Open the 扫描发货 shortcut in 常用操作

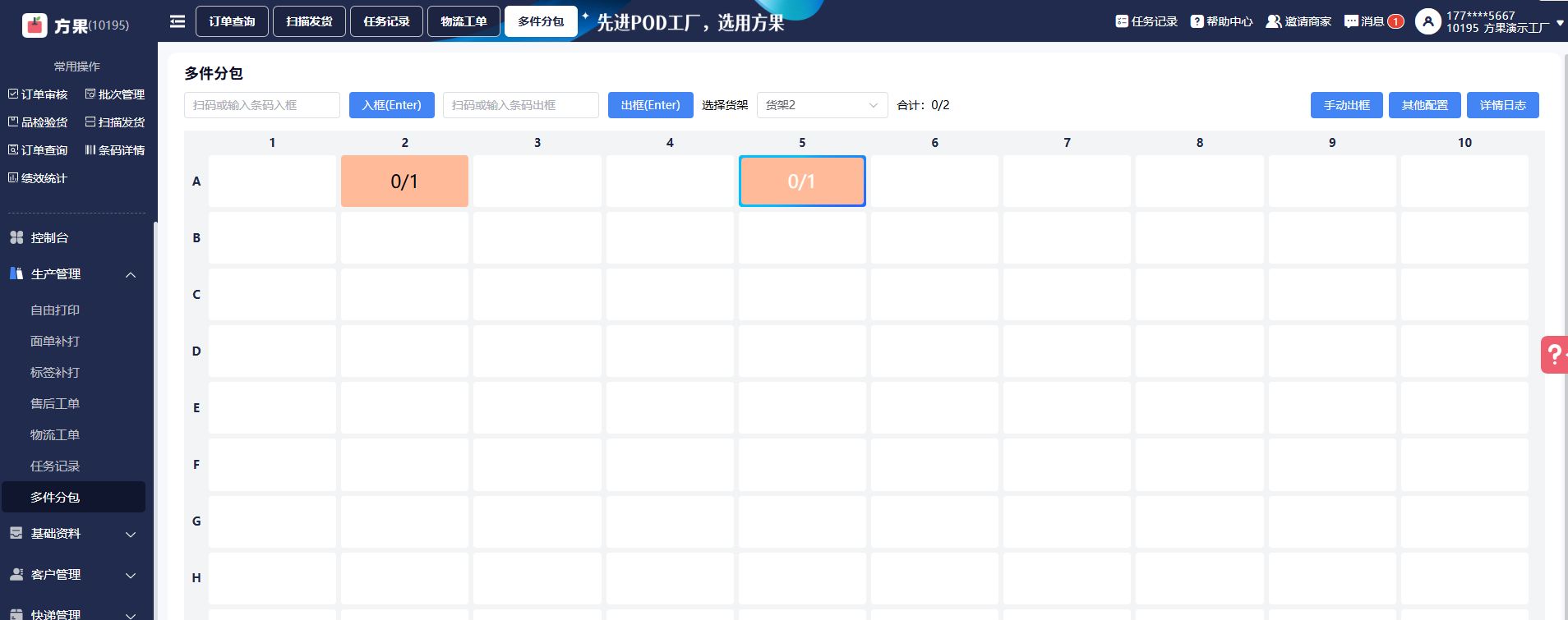click(115, 122)
